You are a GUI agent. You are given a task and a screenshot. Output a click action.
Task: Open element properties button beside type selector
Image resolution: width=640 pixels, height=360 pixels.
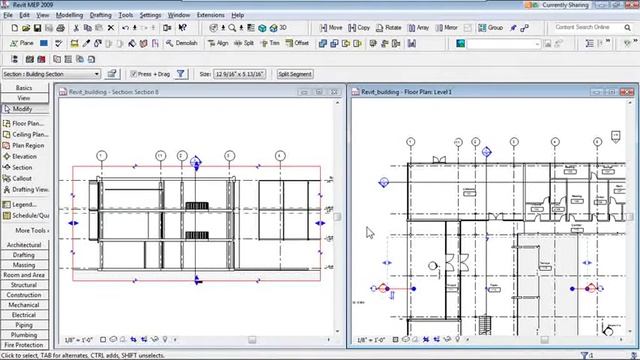pyautogui.click(x=111, y=74)
